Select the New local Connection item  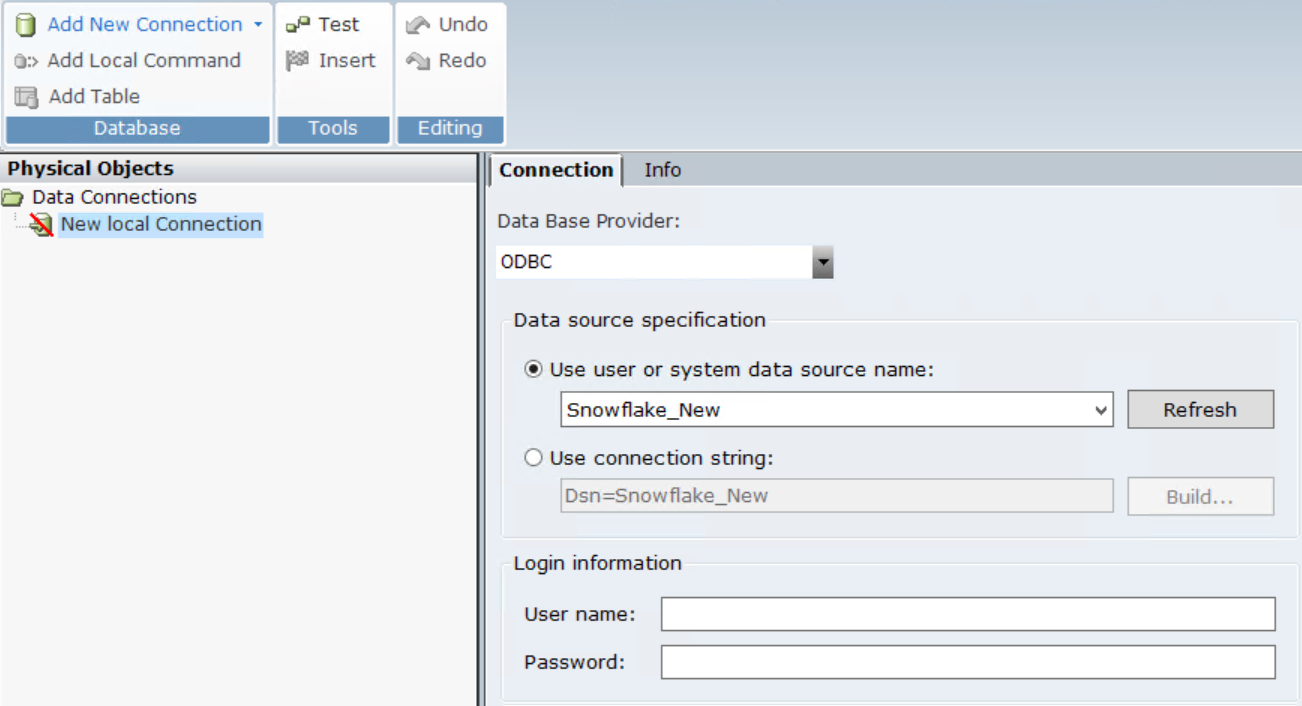pyautogui.click(x=160, y=224)
